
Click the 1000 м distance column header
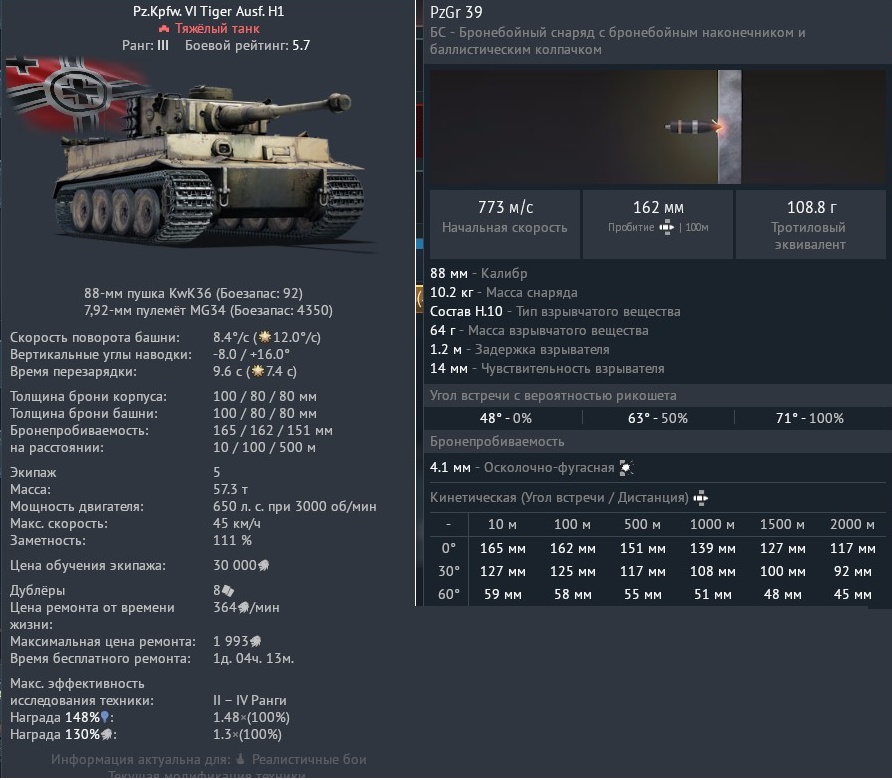pos(712,525)
